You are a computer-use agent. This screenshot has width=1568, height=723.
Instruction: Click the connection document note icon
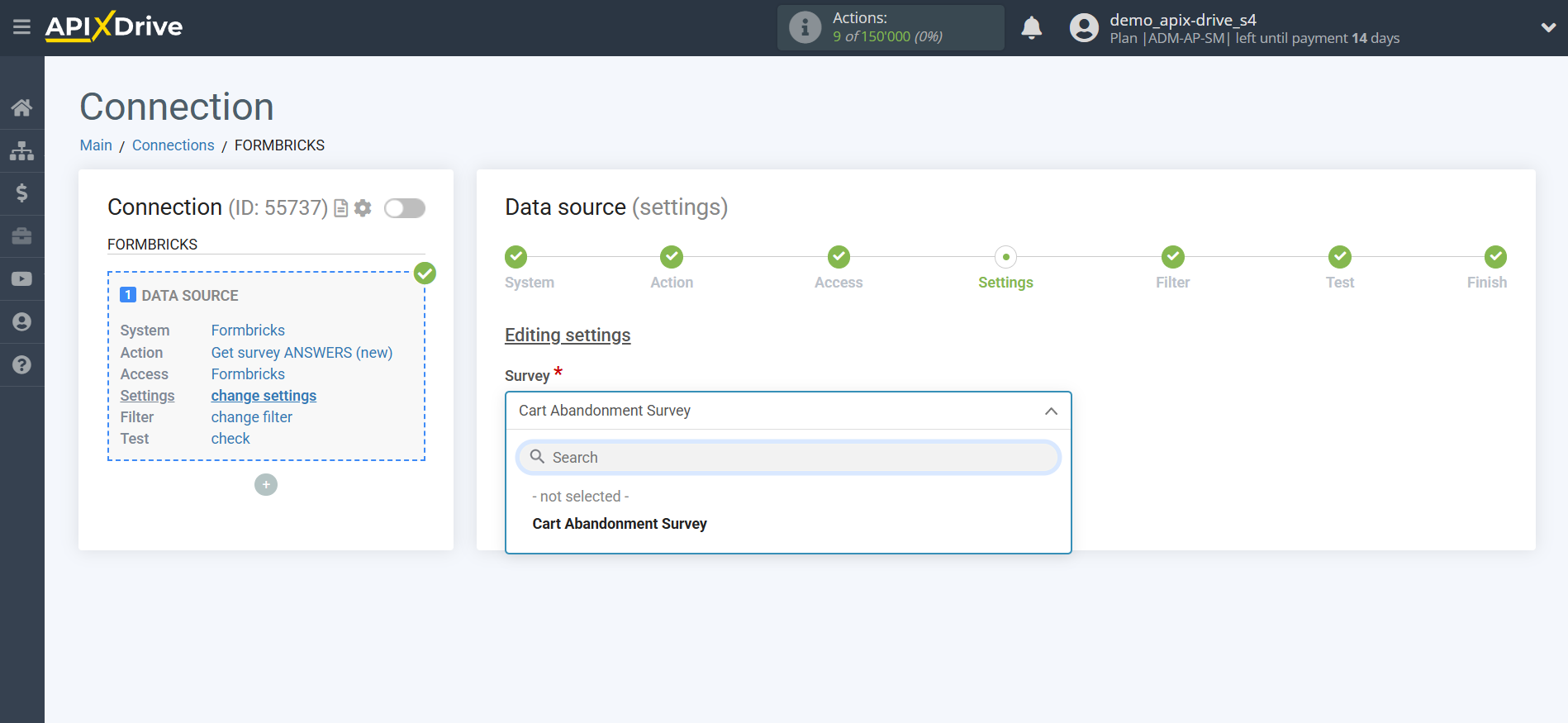340,208
